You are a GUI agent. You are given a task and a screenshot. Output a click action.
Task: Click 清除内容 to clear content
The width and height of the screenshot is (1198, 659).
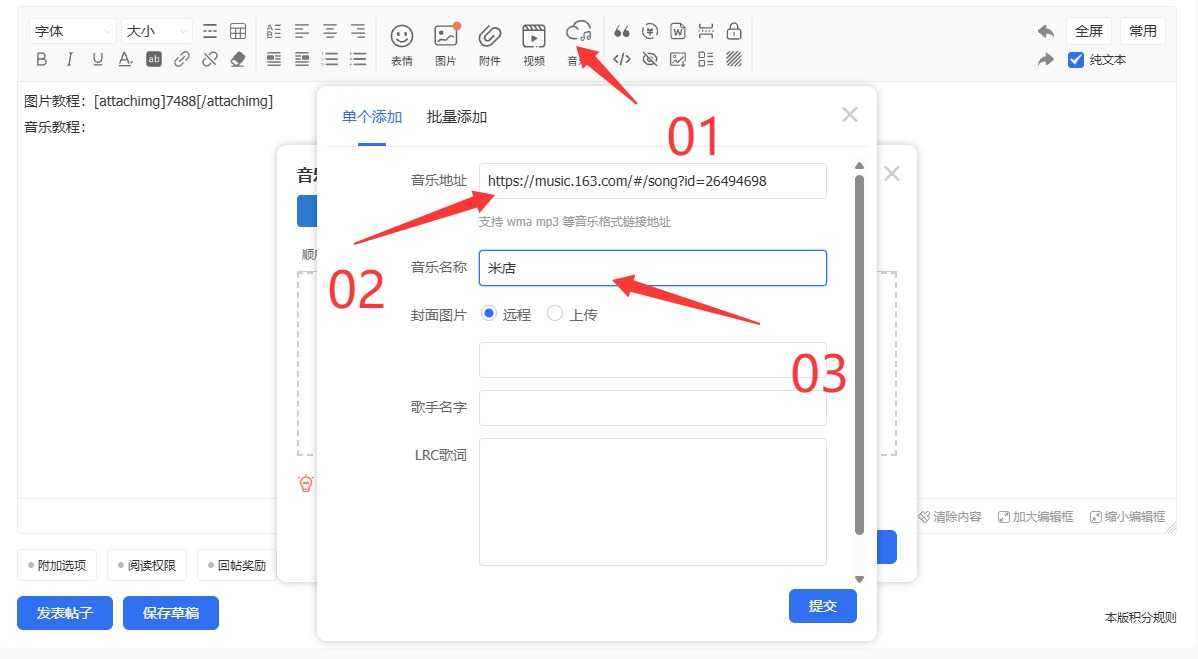pyautogui.click(x=950, y=517)
